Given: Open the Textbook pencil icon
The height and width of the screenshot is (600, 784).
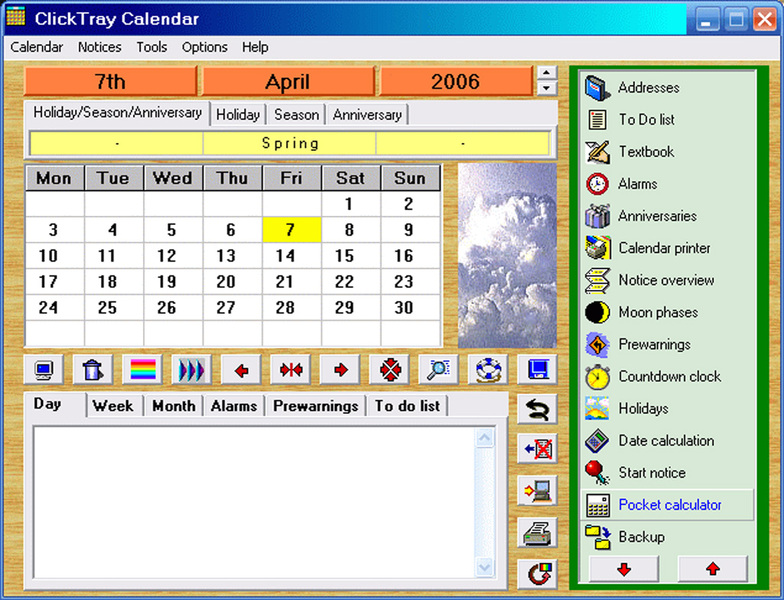Looking at the screenshot, I should (x=598, y=152).
